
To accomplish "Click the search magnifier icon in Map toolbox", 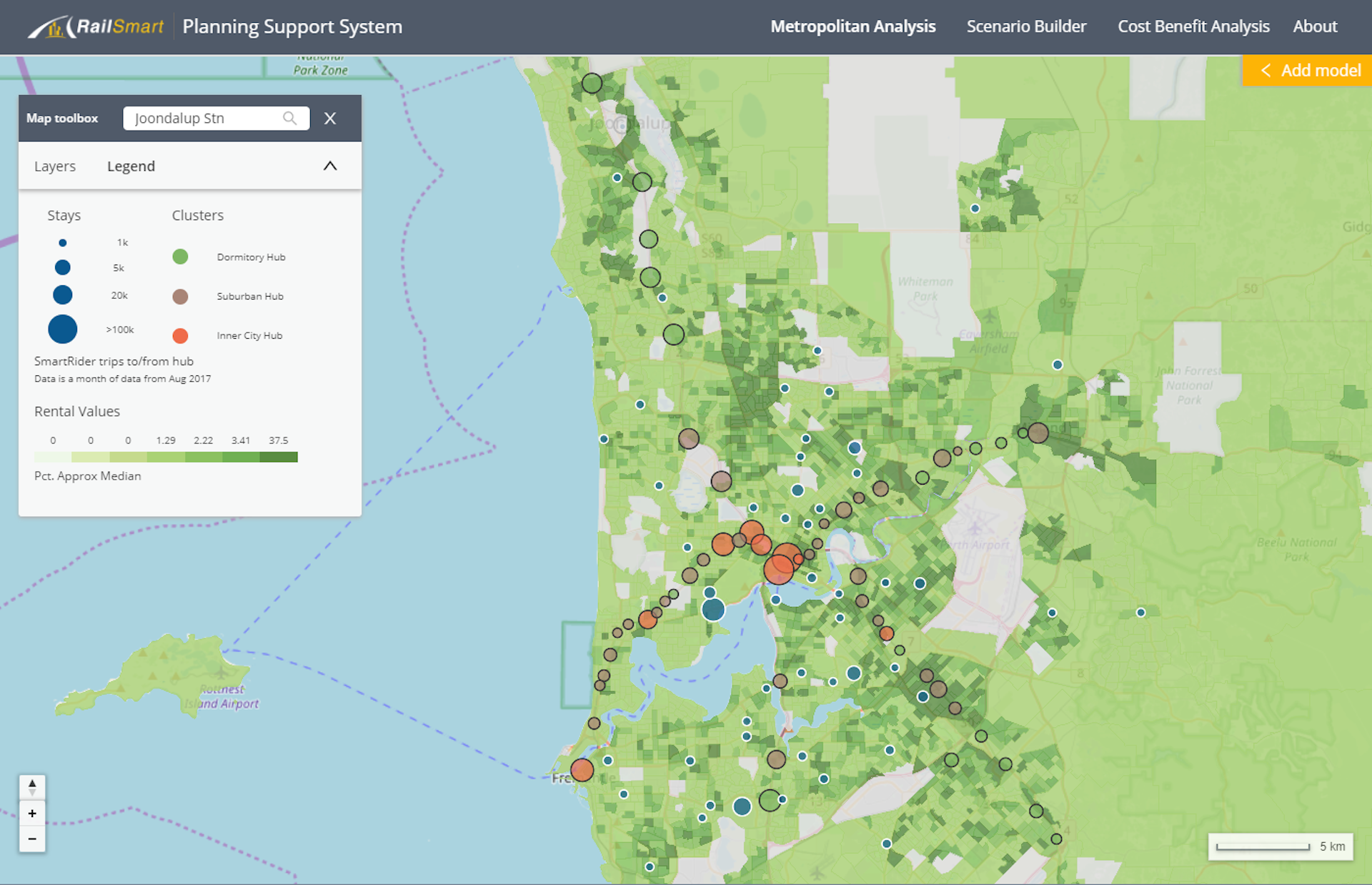I will 289,118.
